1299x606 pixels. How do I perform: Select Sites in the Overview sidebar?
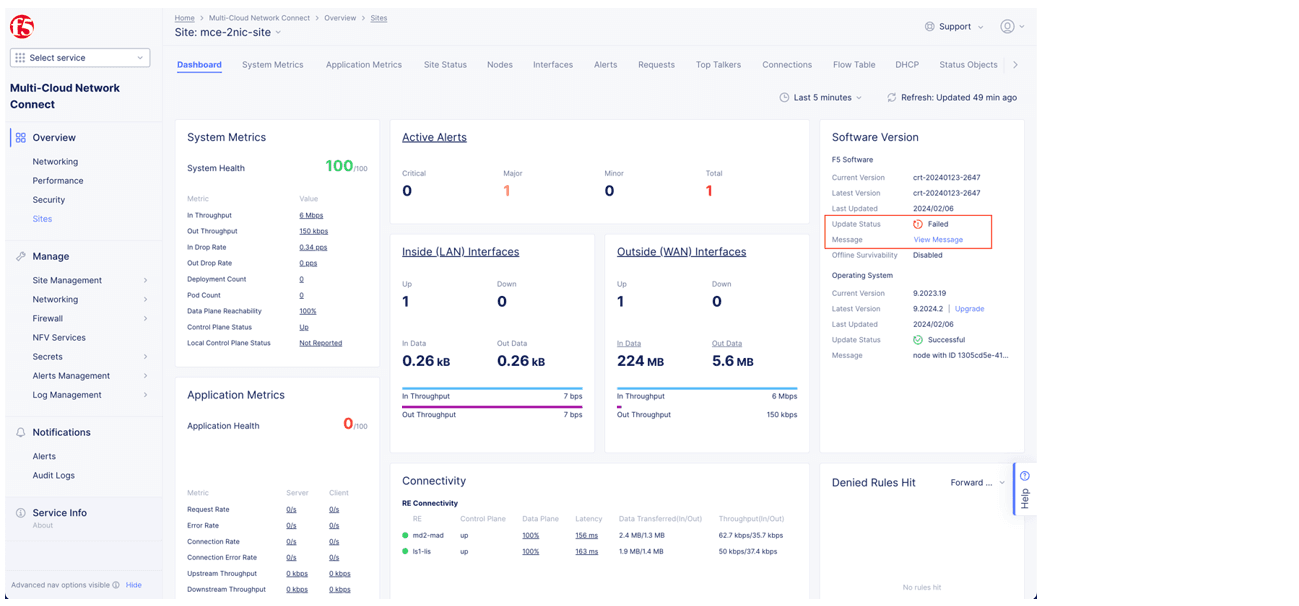(42, 219)
